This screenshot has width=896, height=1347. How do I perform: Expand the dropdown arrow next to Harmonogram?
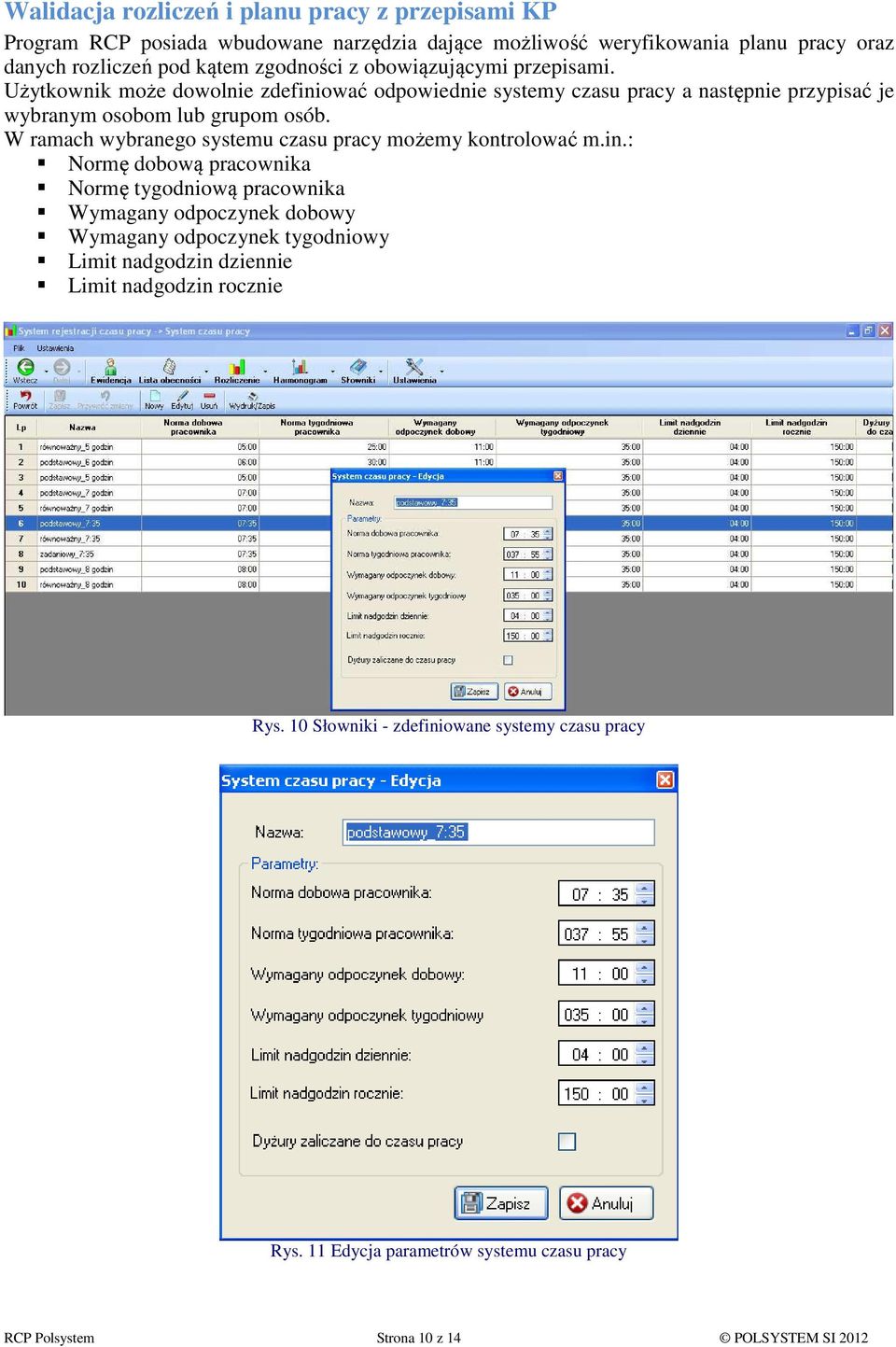332,371
